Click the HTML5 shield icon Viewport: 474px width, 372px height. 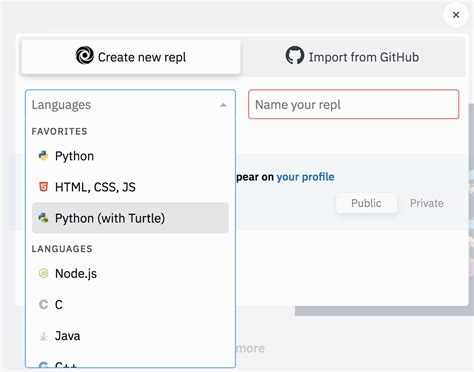point(43,187)
